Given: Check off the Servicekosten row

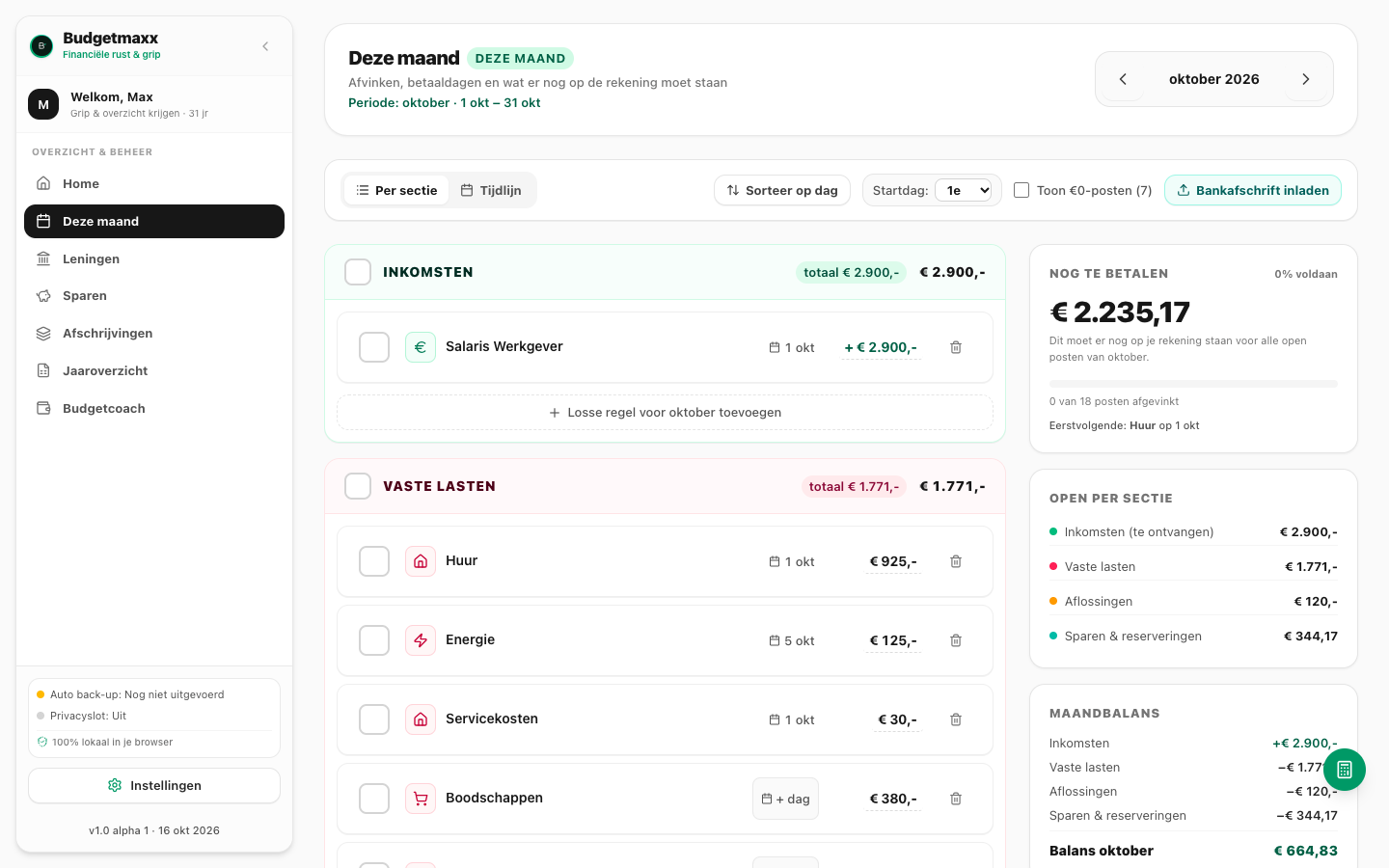Looking at the screenshot, I should point(374,719).
